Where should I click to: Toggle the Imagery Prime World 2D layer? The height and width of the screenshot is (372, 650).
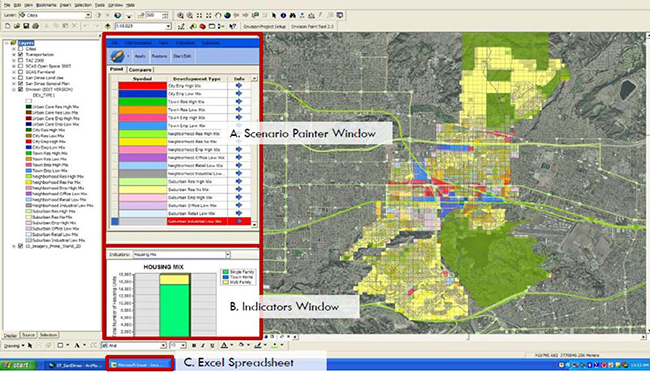click(x=20, y=246)
